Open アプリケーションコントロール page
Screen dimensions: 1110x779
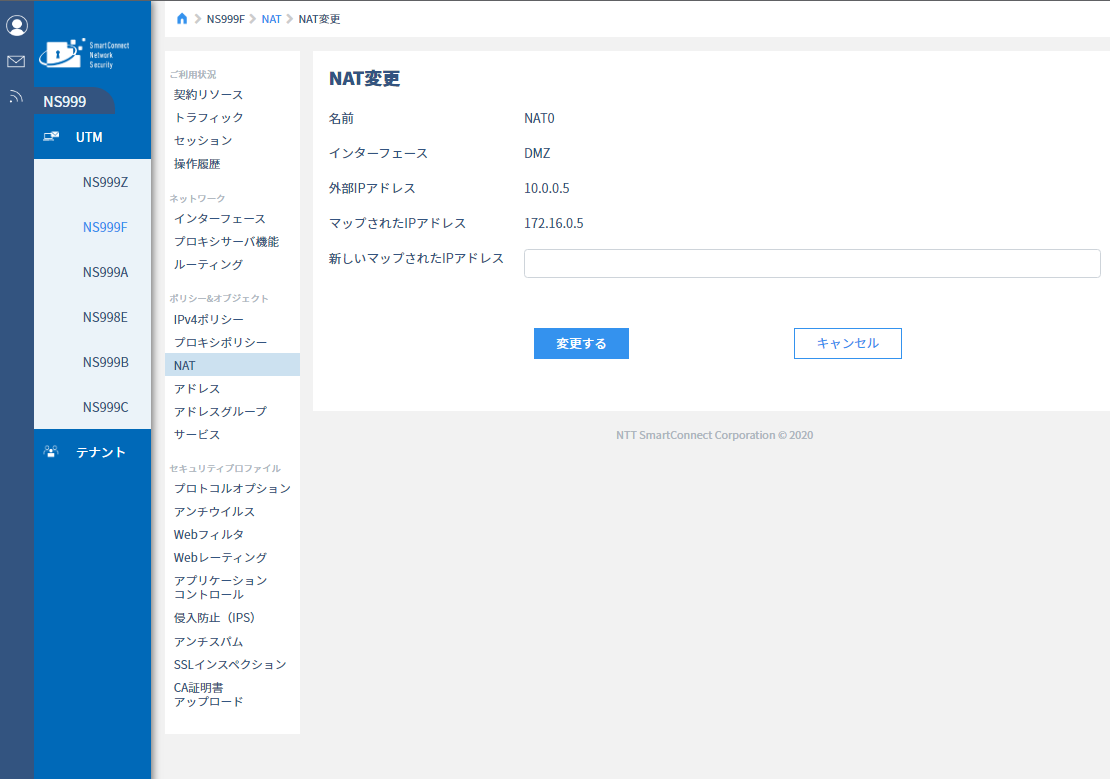pyautogui.click(x=220, y=587)
